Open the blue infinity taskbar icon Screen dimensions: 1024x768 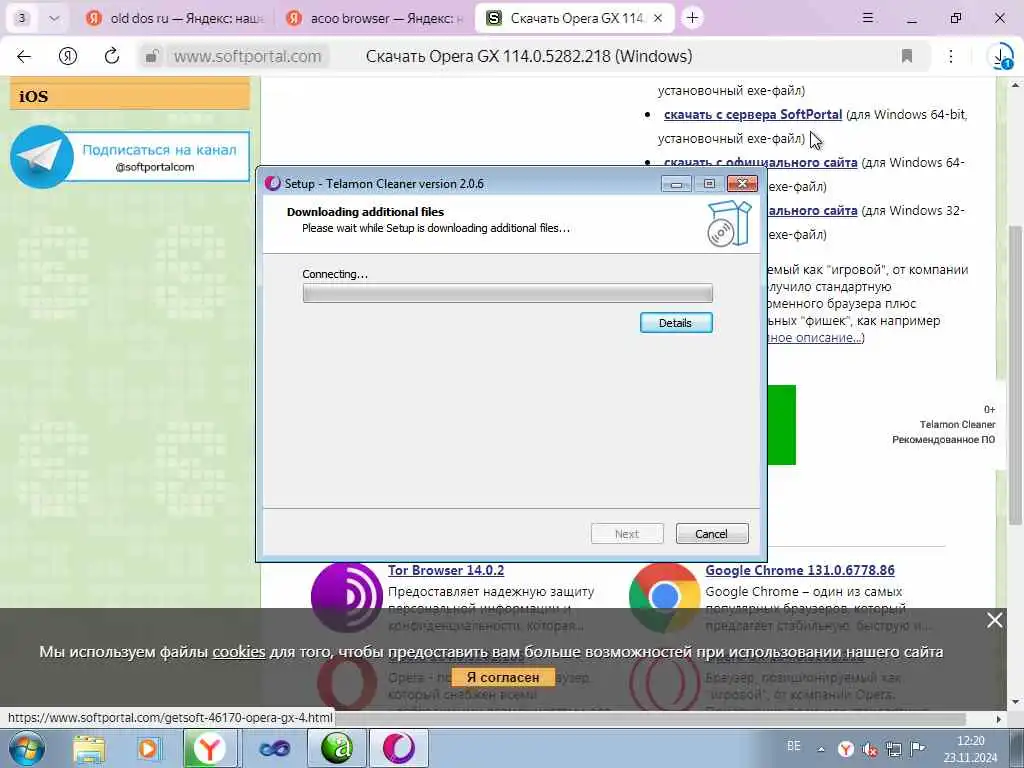274,749
